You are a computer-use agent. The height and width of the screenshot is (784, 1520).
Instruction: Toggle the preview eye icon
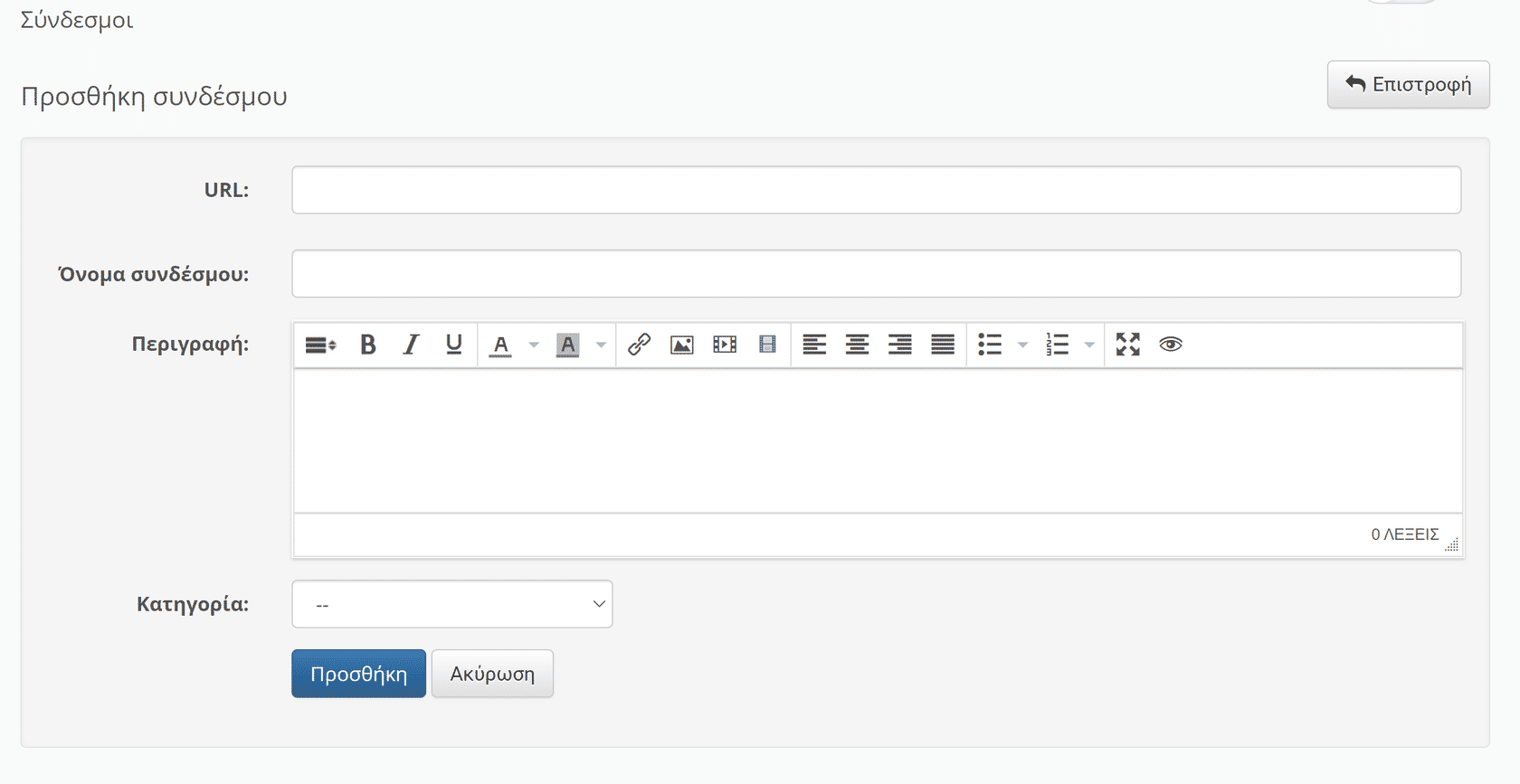1171,345
